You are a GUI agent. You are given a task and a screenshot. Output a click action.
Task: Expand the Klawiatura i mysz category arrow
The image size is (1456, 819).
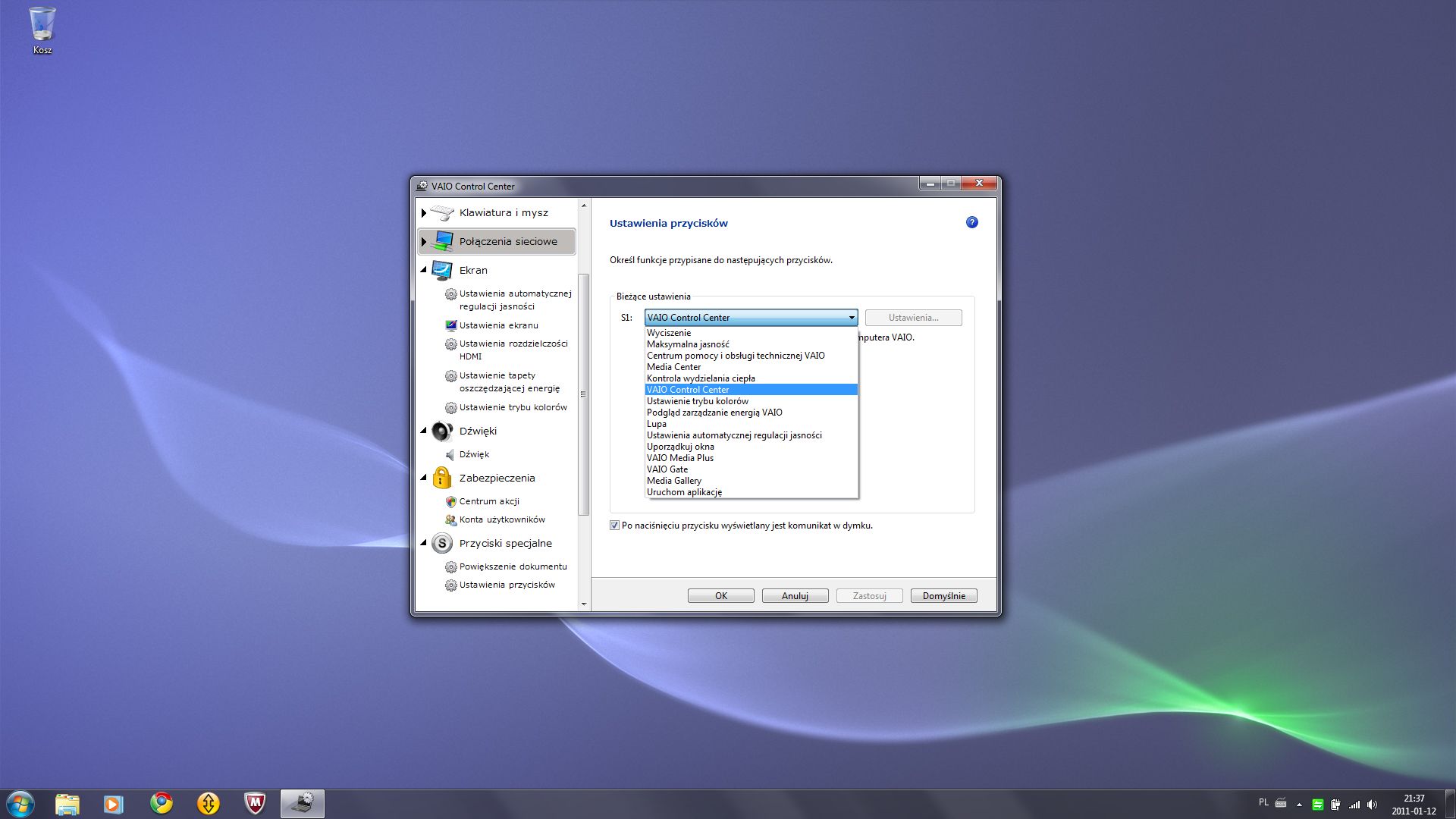[x=424, y=213]
